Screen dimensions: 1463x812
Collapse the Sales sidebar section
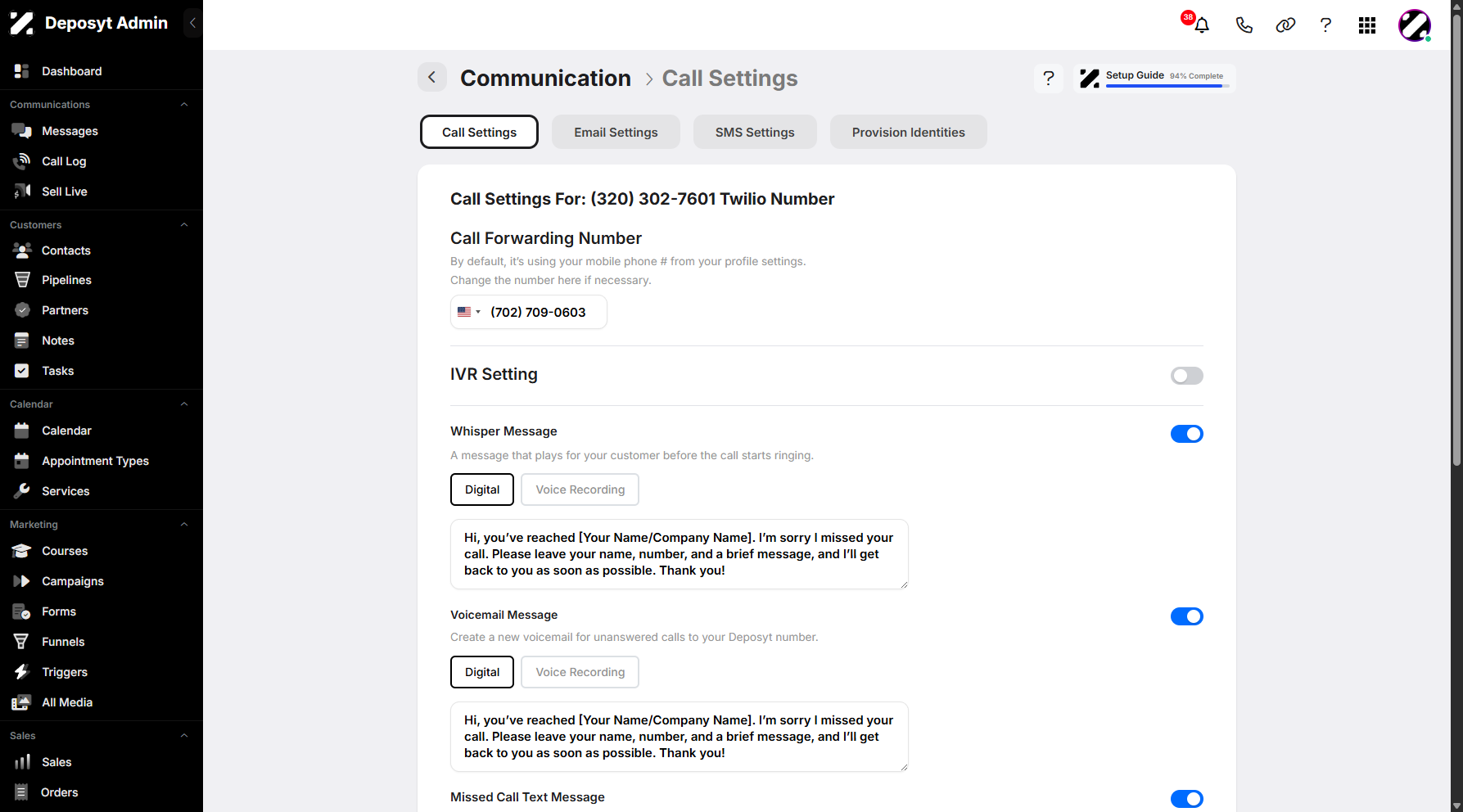tap(184, 736)
